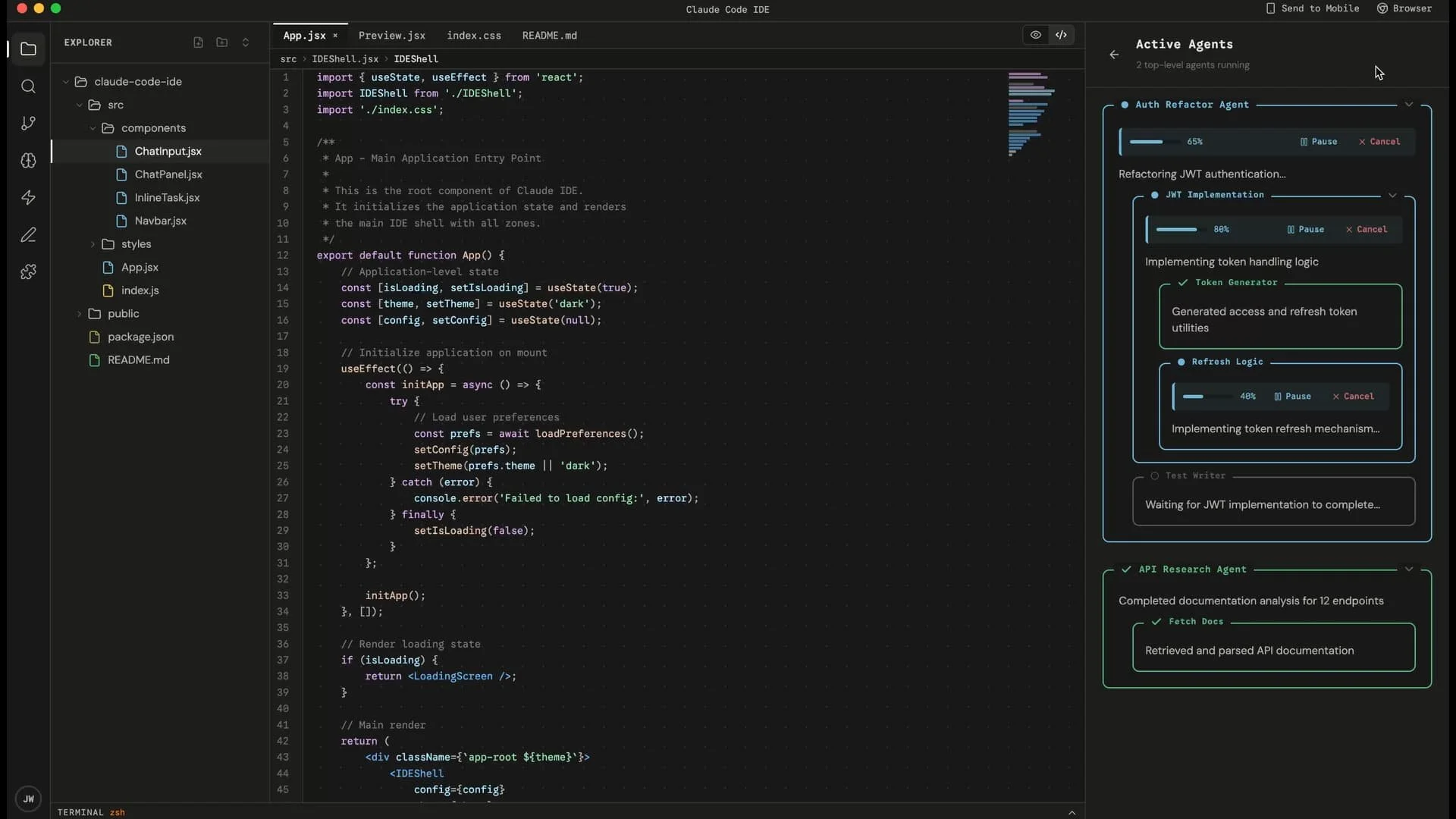Screen dimensions: 1456x819
Task: Click the lightning bolt sidebar icon
Action: click(x=28, y=198)
